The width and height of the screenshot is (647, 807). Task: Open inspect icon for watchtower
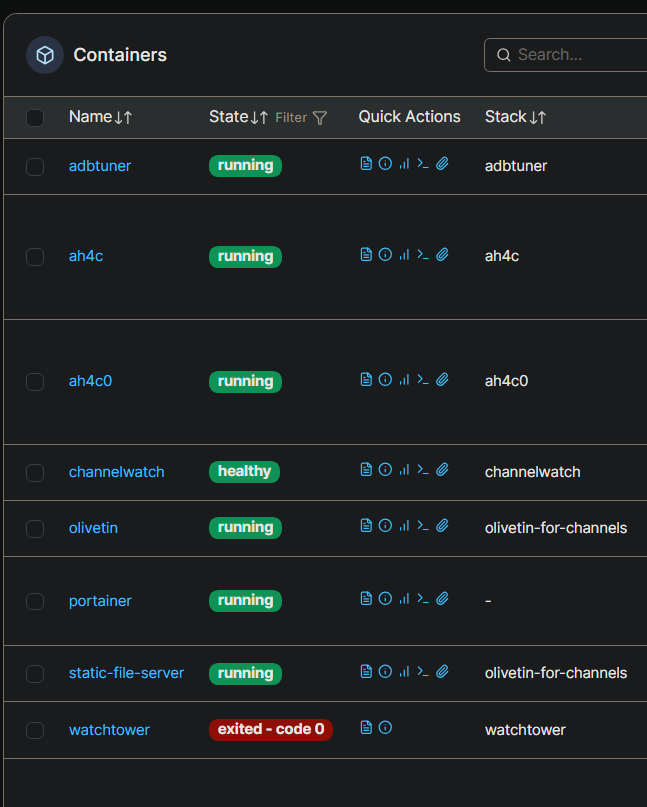point(385,727)
